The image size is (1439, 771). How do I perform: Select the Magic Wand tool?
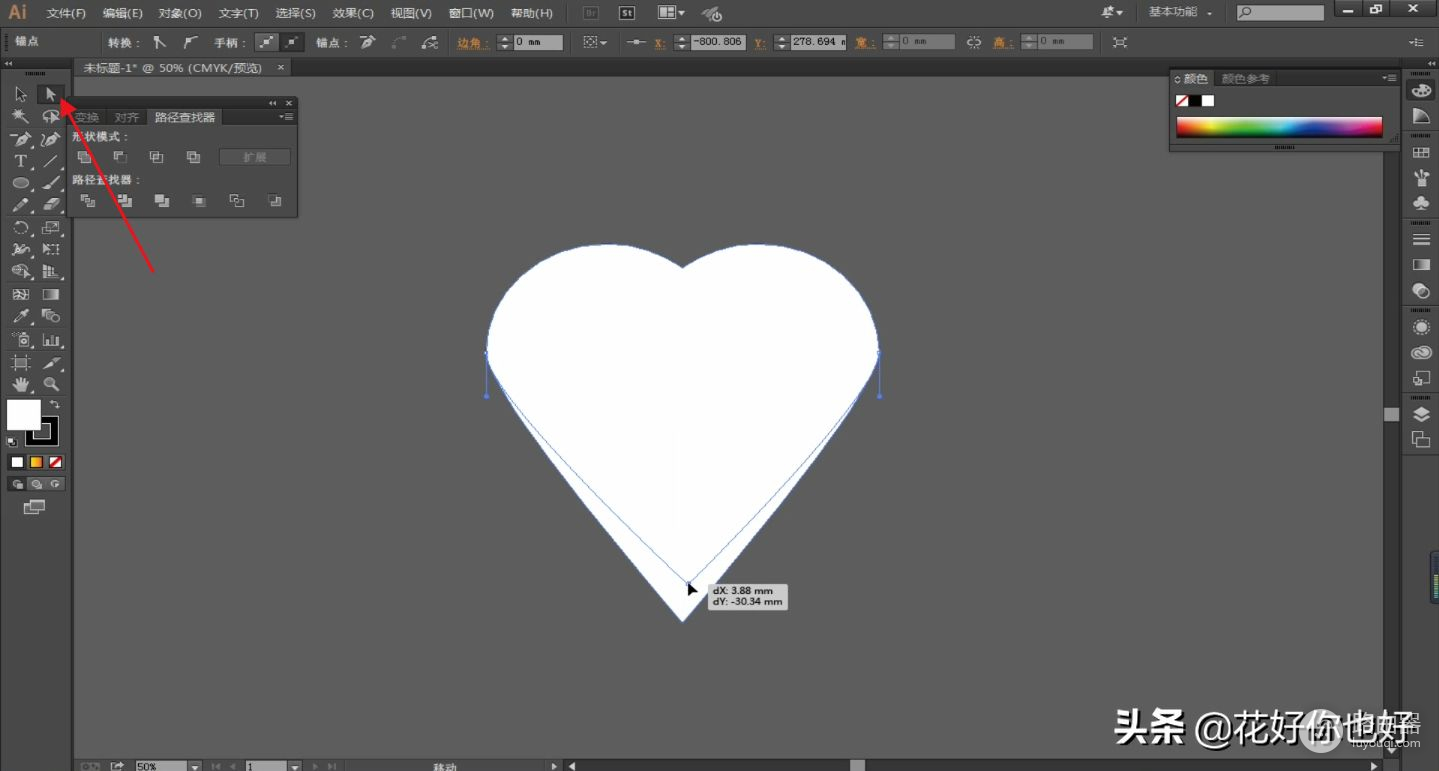[x=20, y=116]
